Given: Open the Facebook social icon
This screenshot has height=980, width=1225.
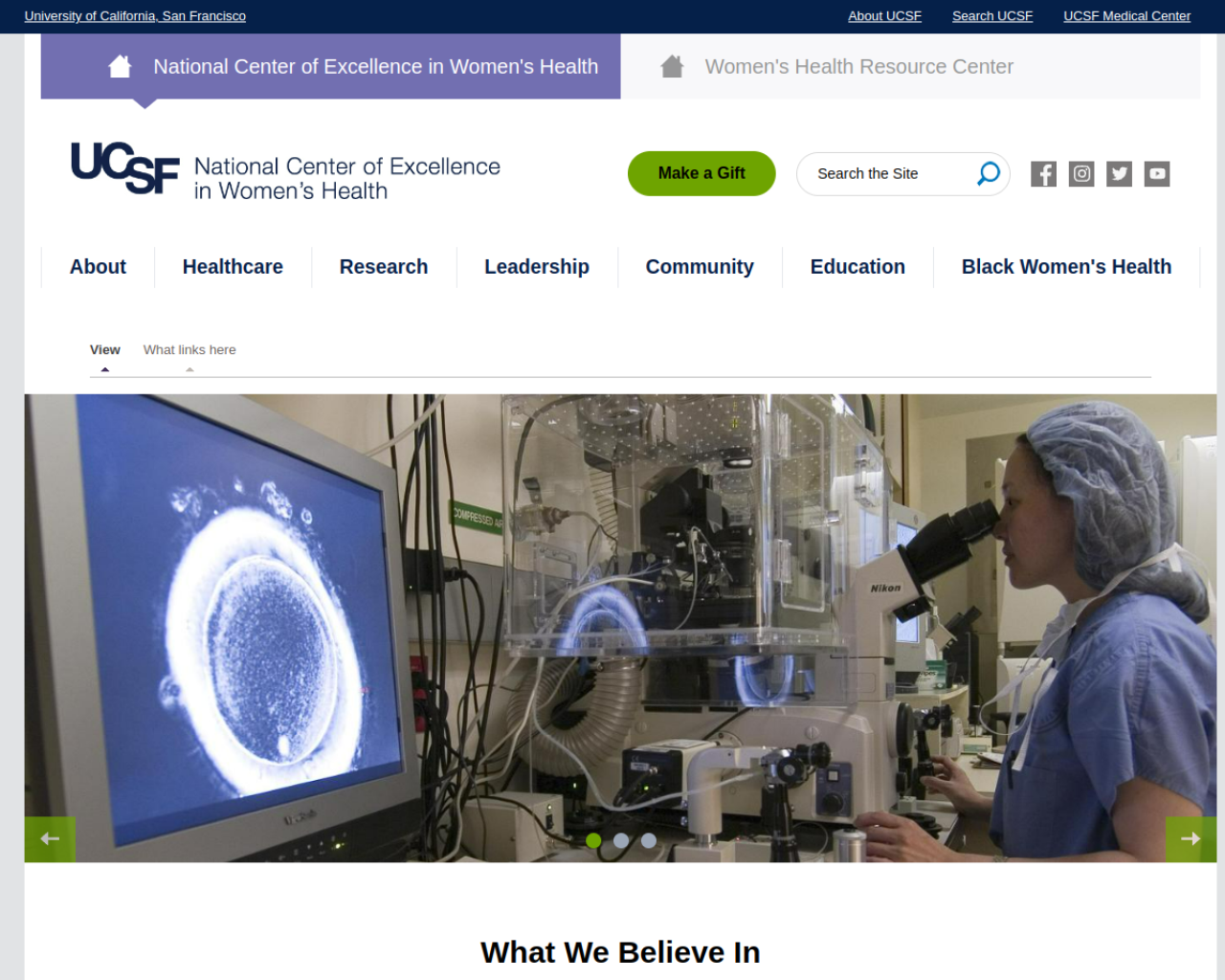Looking at the screenshot, I should tap(1043, 174).
